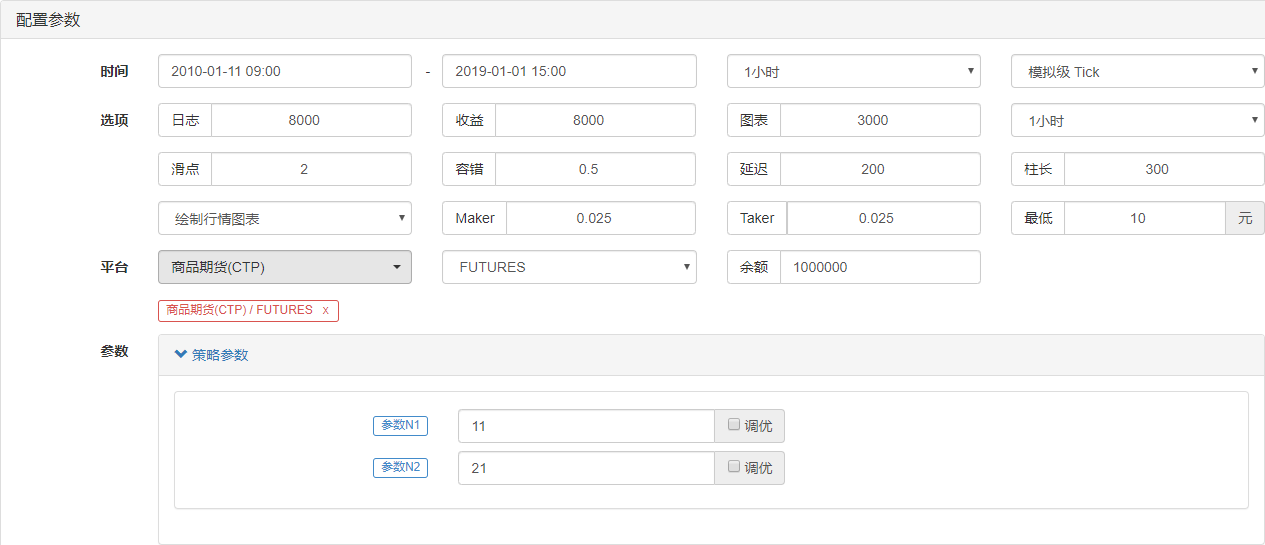Enable 调优 checkbox for 参数N2
Image resolution: width=1265 pixels, height=545 pixels.
(x=734, y=467)
